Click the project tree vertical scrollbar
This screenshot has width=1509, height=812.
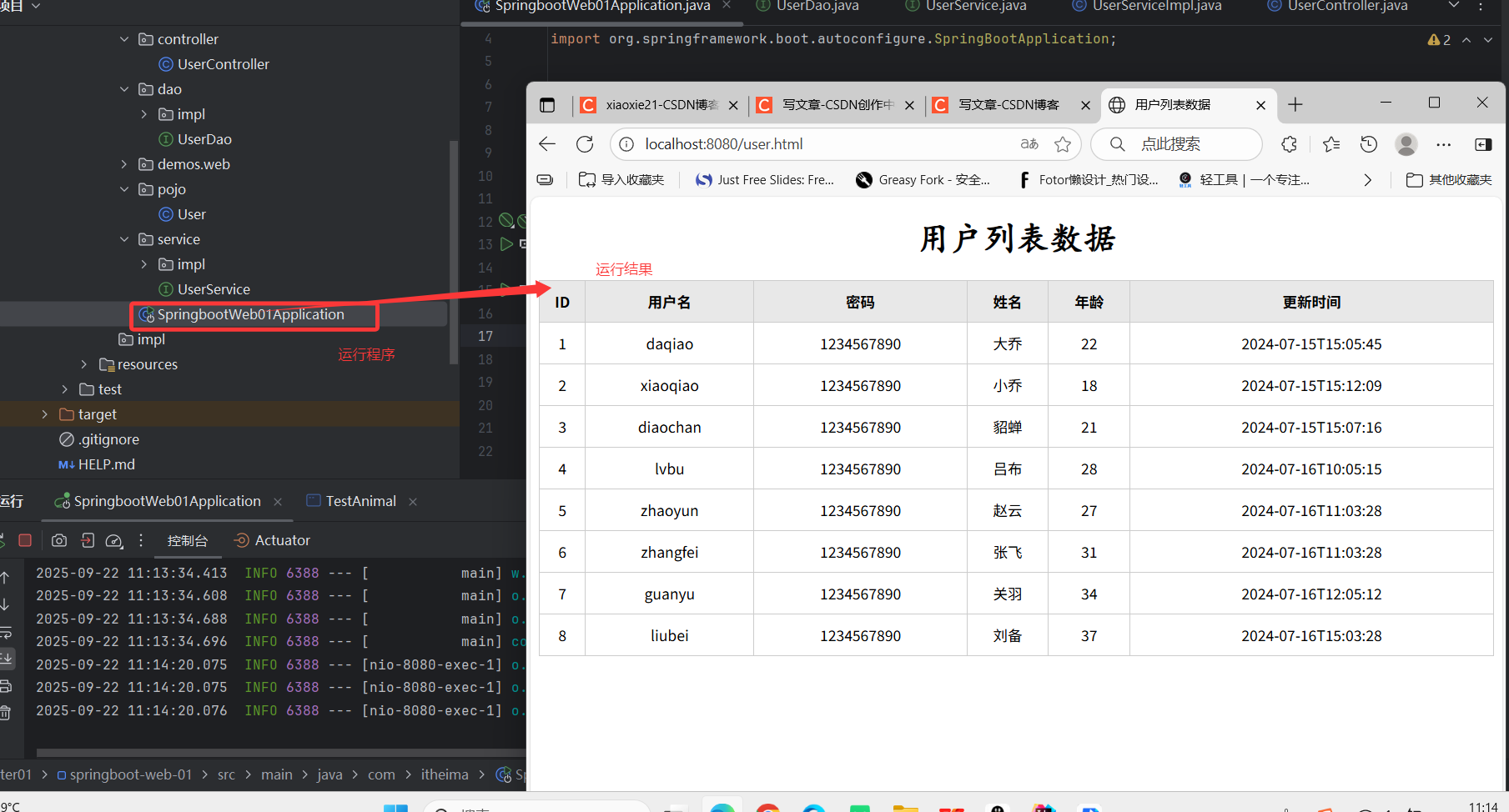coord(454,253)
